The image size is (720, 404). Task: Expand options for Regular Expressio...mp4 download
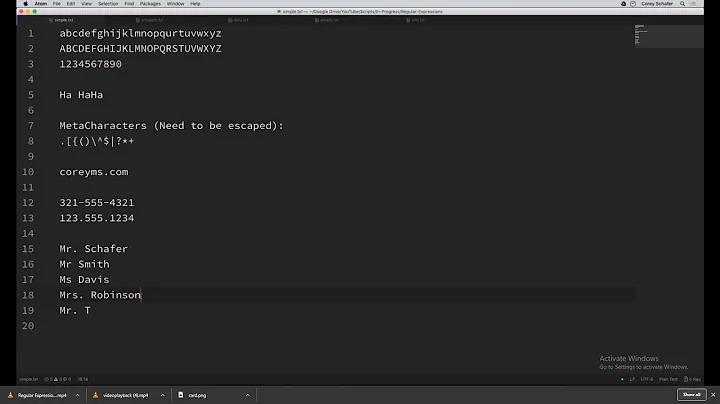78,395
